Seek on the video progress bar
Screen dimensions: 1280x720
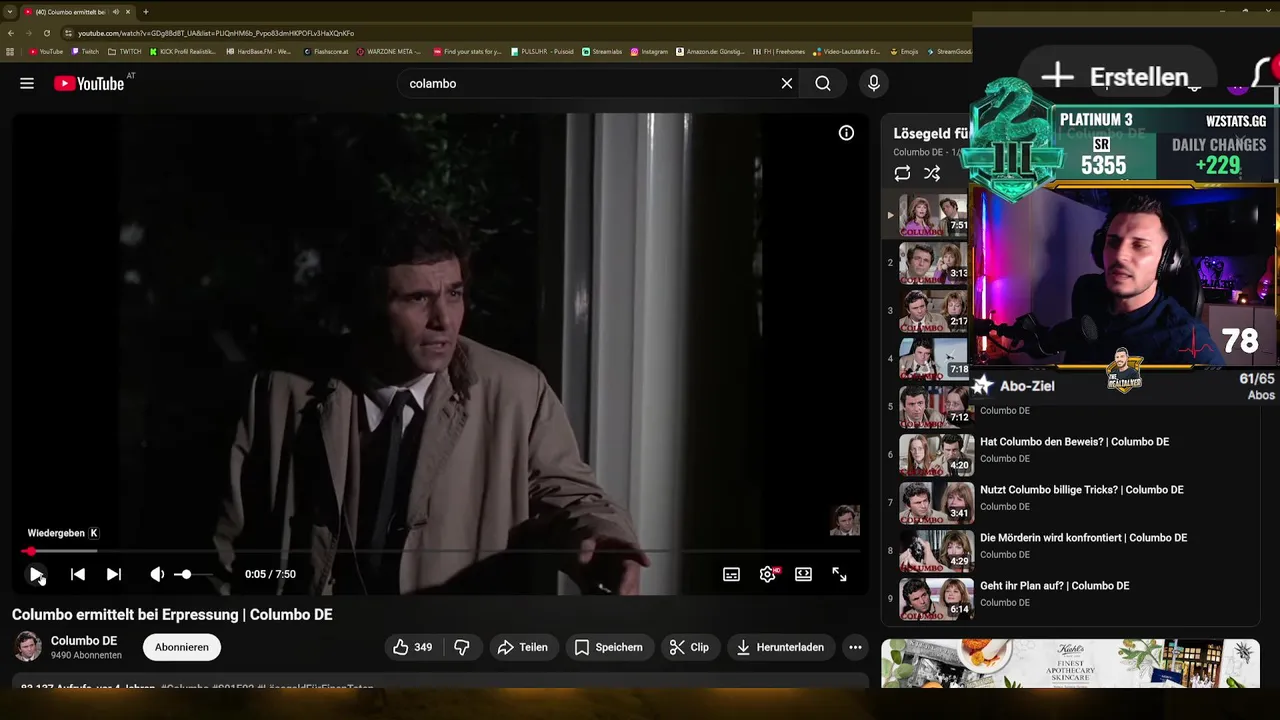tap(440, 551)
